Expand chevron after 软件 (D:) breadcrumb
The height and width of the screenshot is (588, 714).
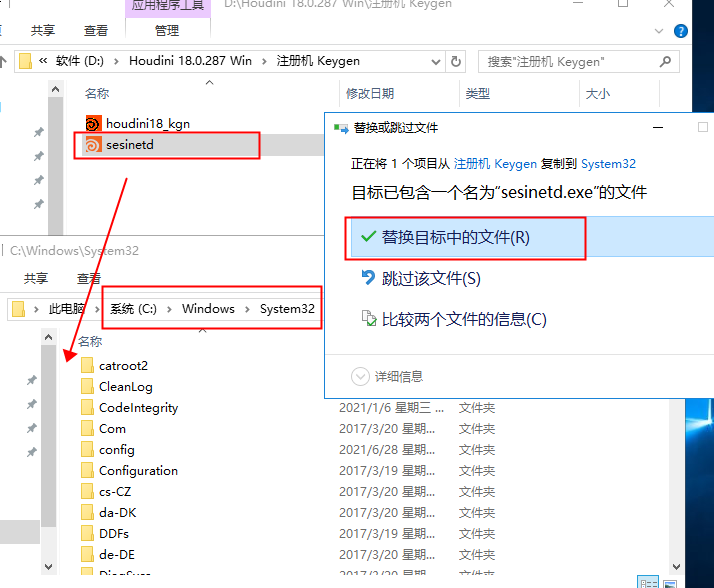pos(116,61)
